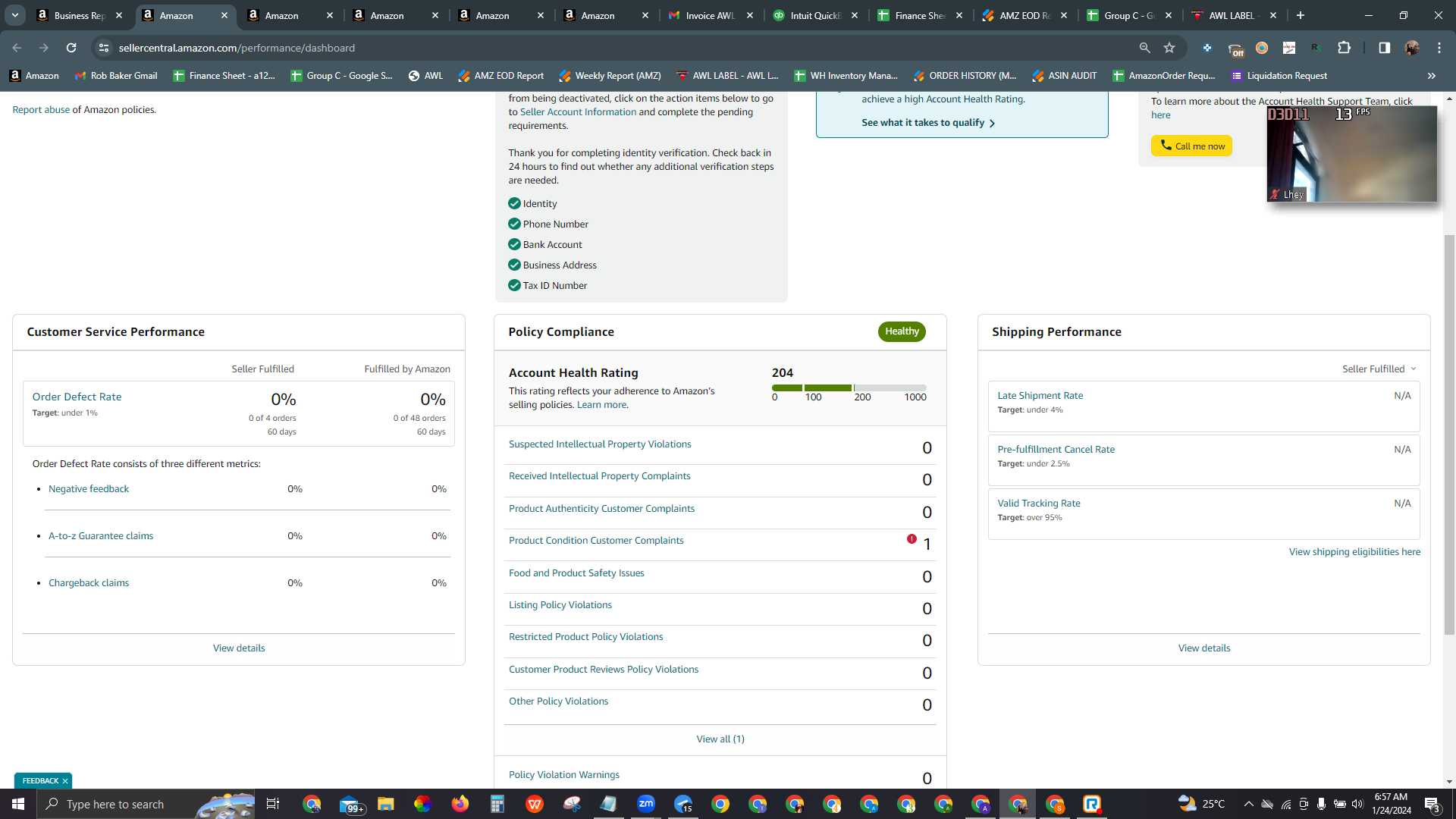Click the Healthy status badge
1456x819 pixels.
click(902, 331)
